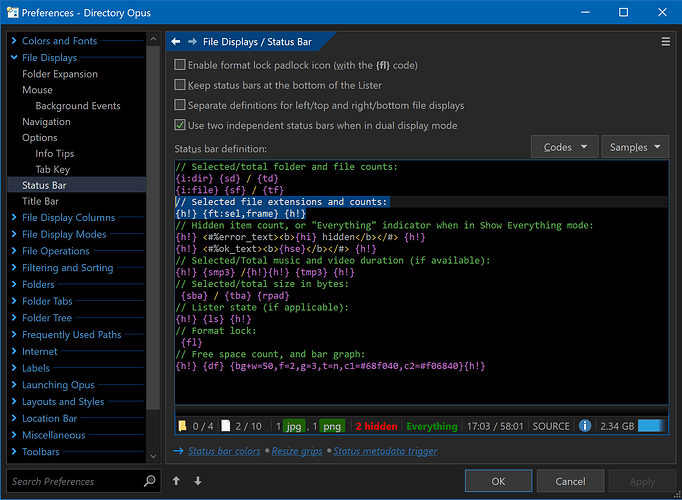Click '17:03 / 58:01' duration in preview
Viewport: 682px width, 500px height.
pos(495,426)
